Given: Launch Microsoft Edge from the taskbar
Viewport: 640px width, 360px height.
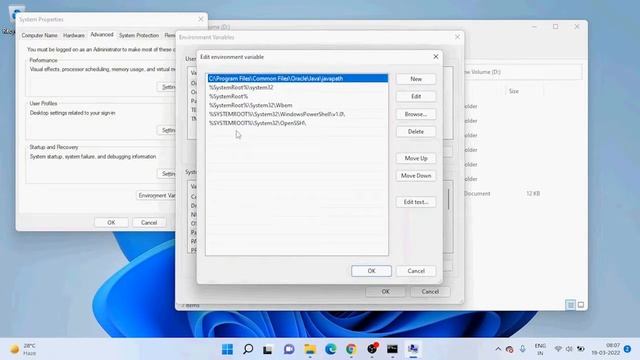Looking at the screenshot, I should point(331,349).
